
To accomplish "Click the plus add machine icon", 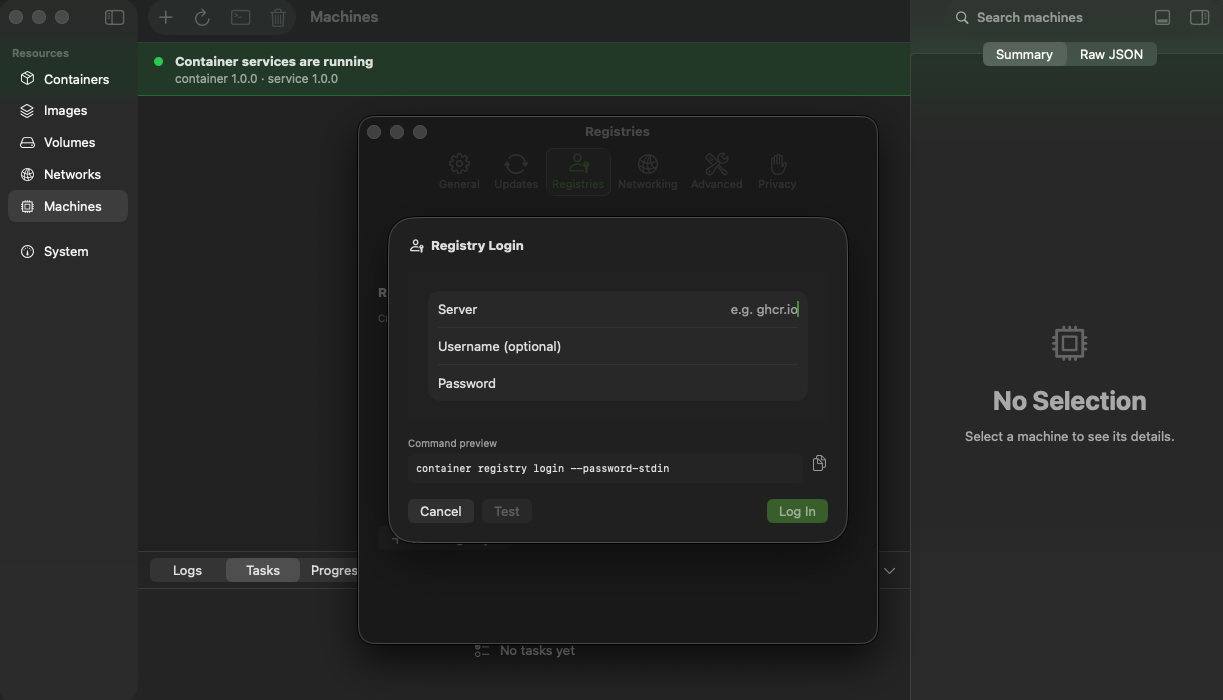I will point(166,17).
